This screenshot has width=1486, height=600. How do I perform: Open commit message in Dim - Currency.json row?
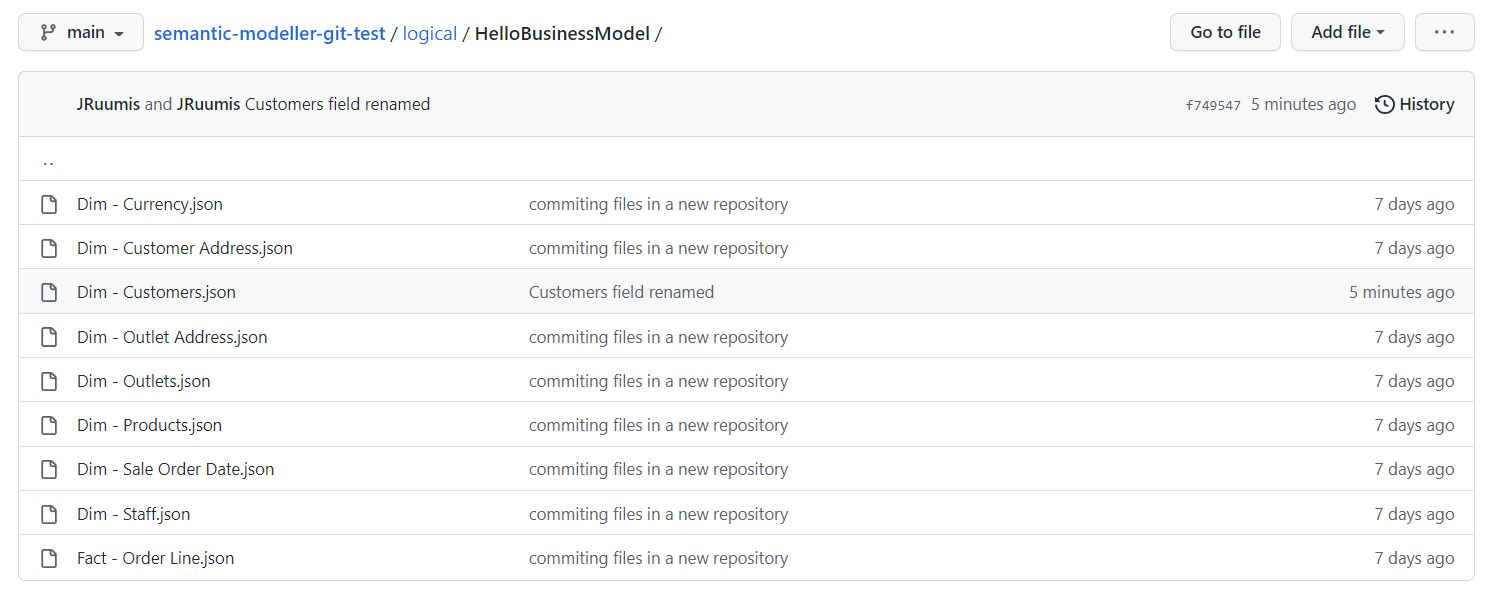tap(658, 204)
